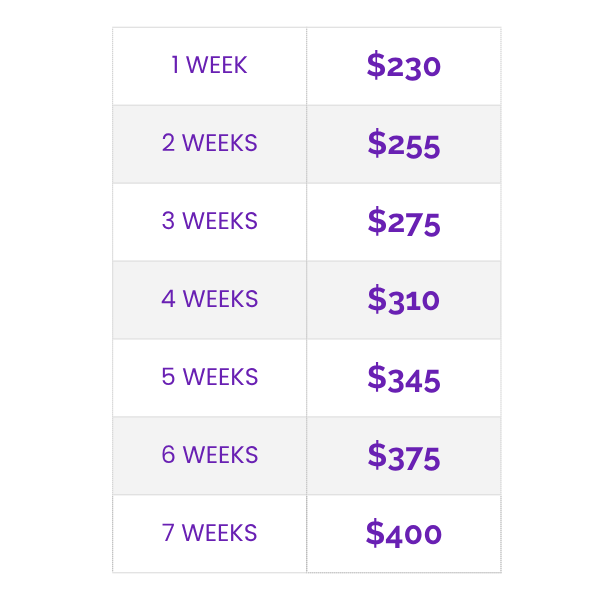This screenshot has width=600, height=600.
Task: Pick the $310 price
Action: pyautogui.click(x=403, y=299)
